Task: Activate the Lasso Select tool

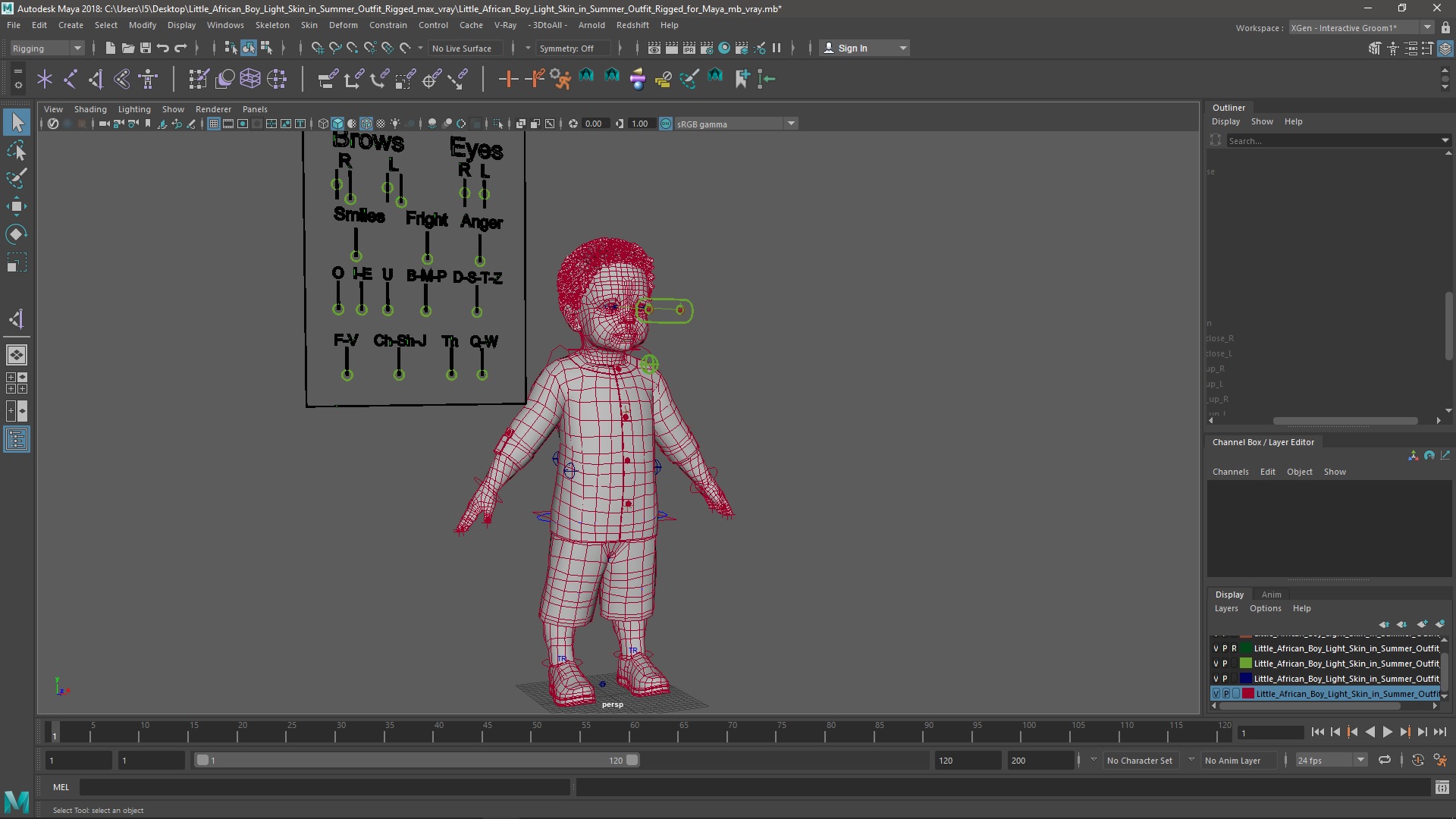Action: click(17, 150)
